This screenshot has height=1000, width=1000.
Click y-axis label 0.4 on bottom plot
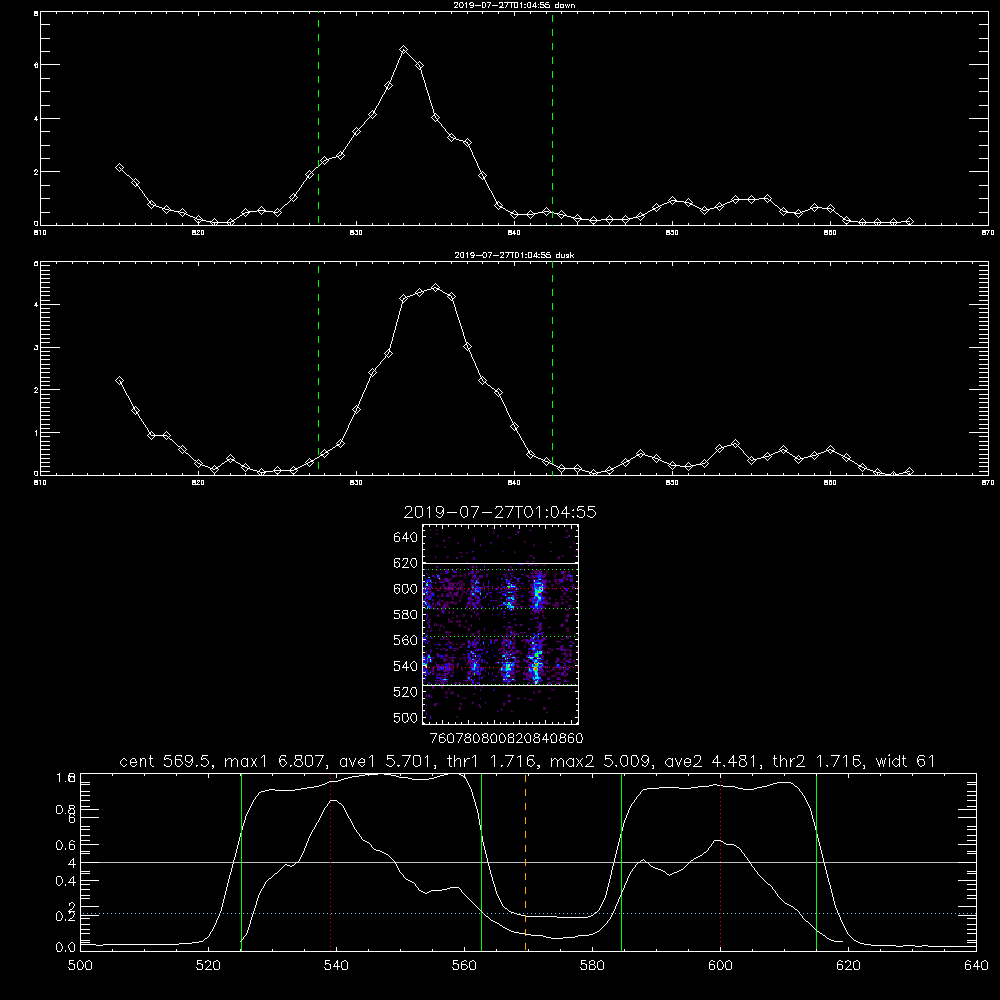click(66, 881)
